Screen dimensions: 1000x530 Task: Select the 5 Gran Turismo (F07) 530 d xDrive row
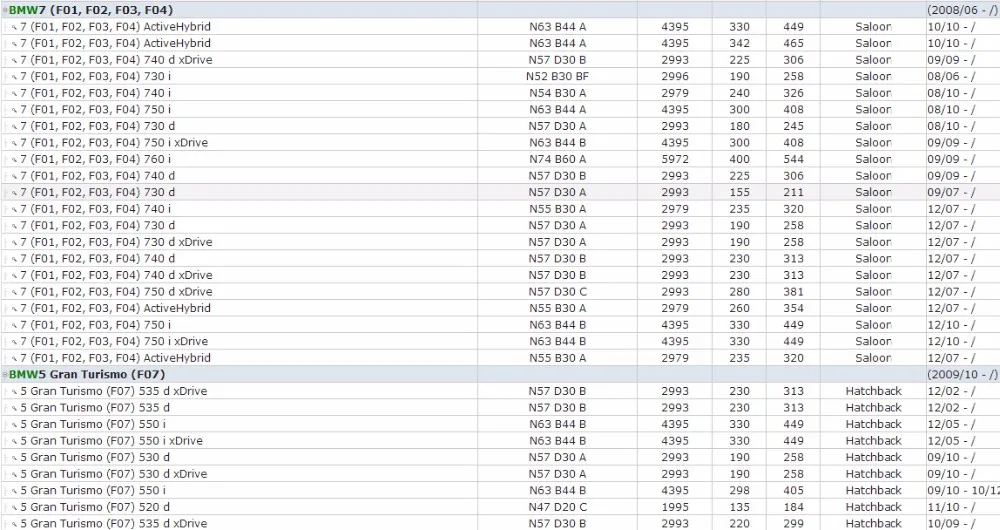point(500,474)
